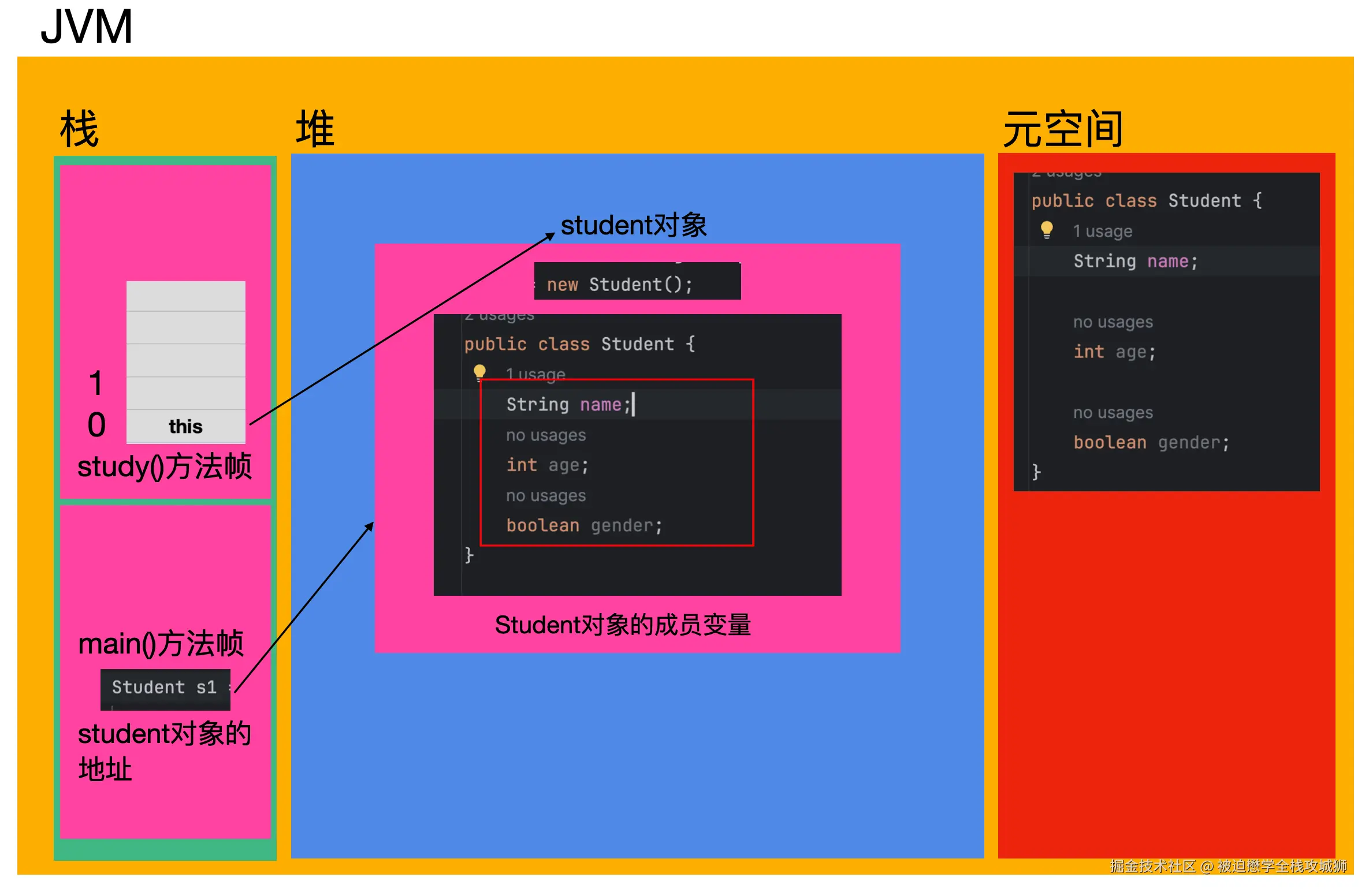This screenshot has height=896, width=1369.
Task: Click '1 usage' hint in heap code
Action: [x=535, y=374]
